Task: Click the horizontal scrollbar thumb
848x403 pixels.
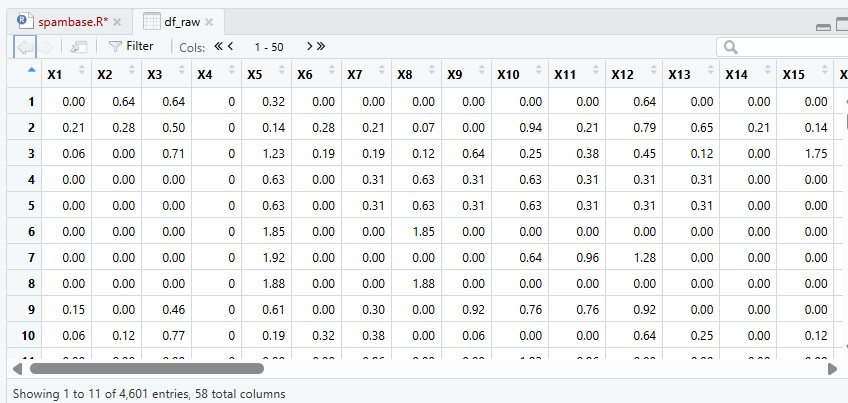Action: (147, 369)
